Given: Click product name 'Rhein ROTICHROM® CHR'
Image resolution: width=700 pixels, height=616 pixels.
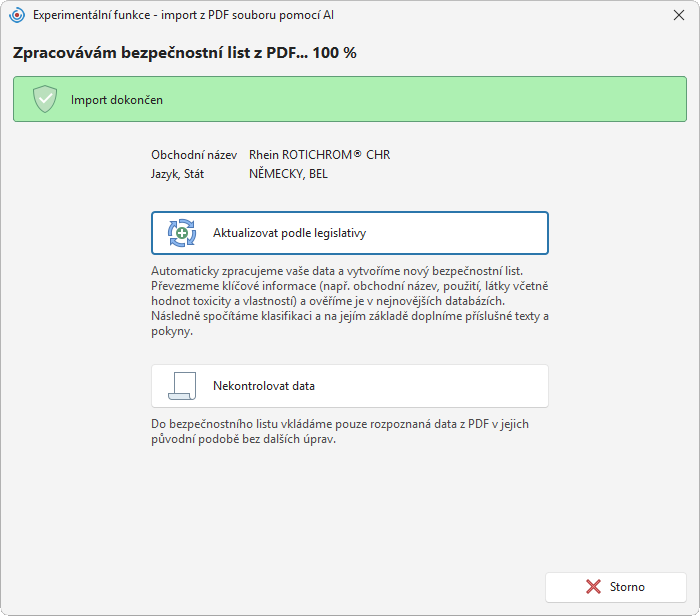Looking at the screenshot, I should 320,155.
